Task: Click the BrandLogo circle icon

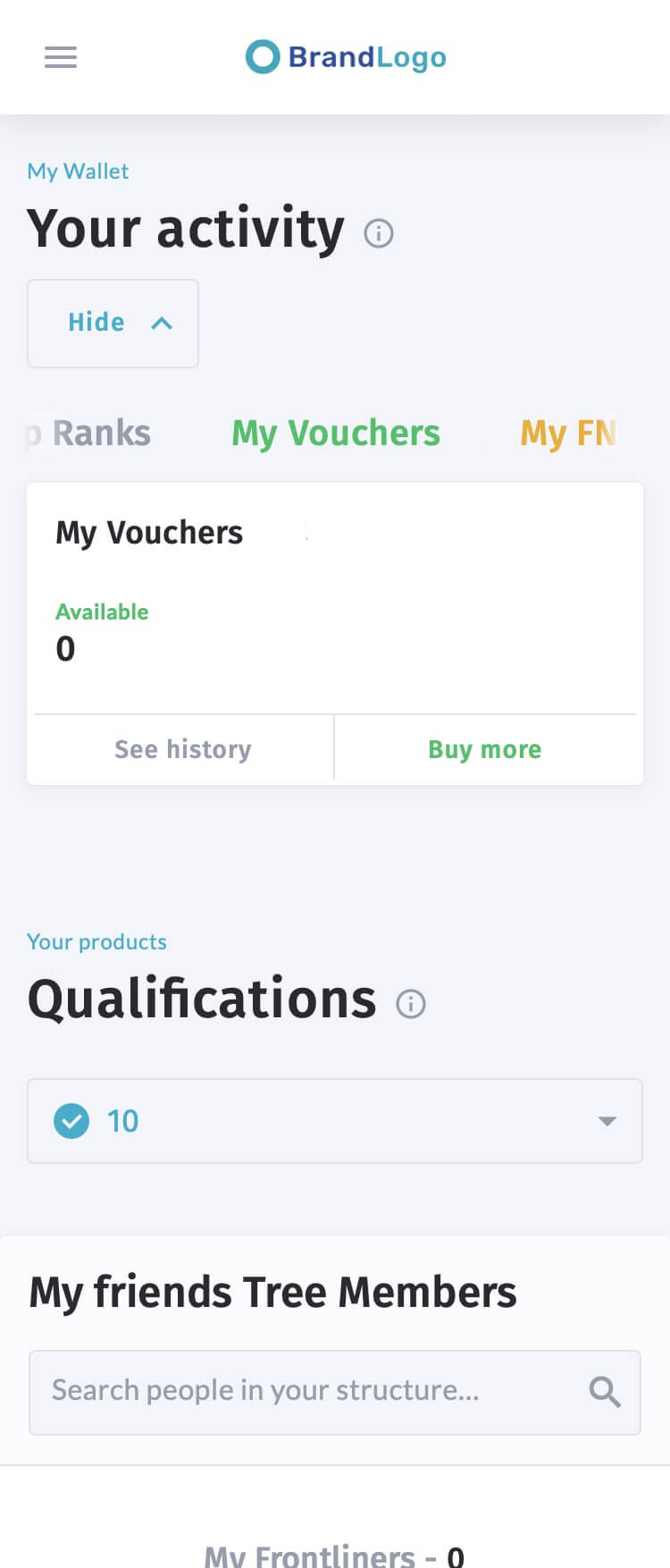Action: 263,57
